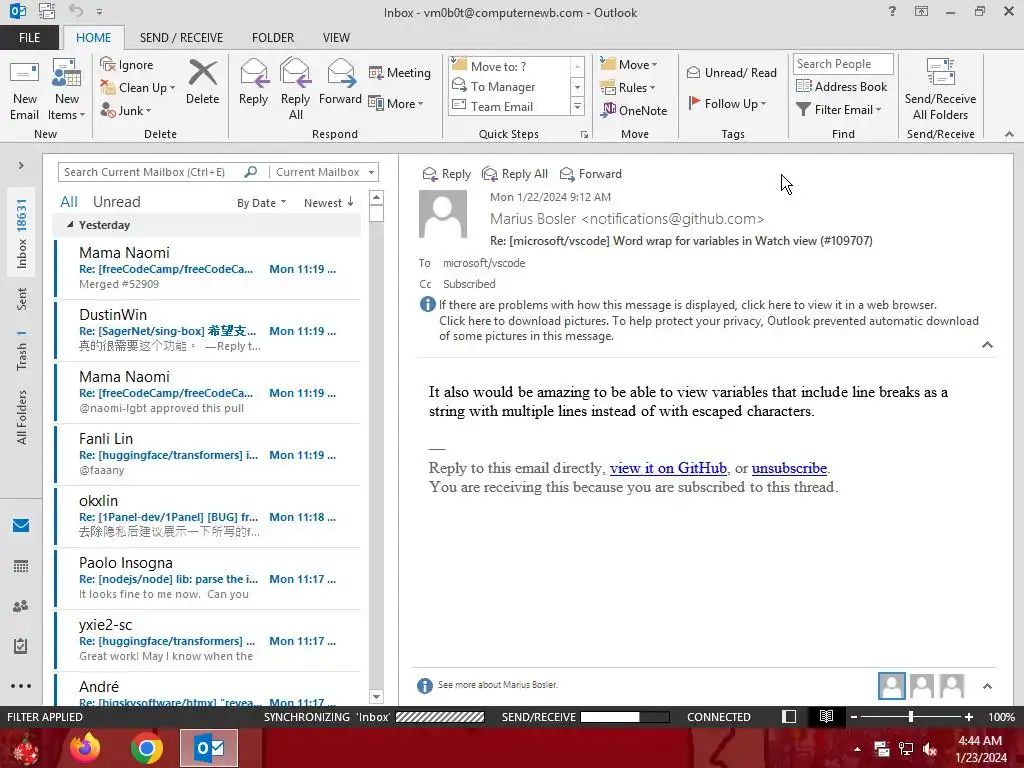Collapse the ribbon
The width and height of the screenshot is (1024, 768).
click(x=1009, y=134)
